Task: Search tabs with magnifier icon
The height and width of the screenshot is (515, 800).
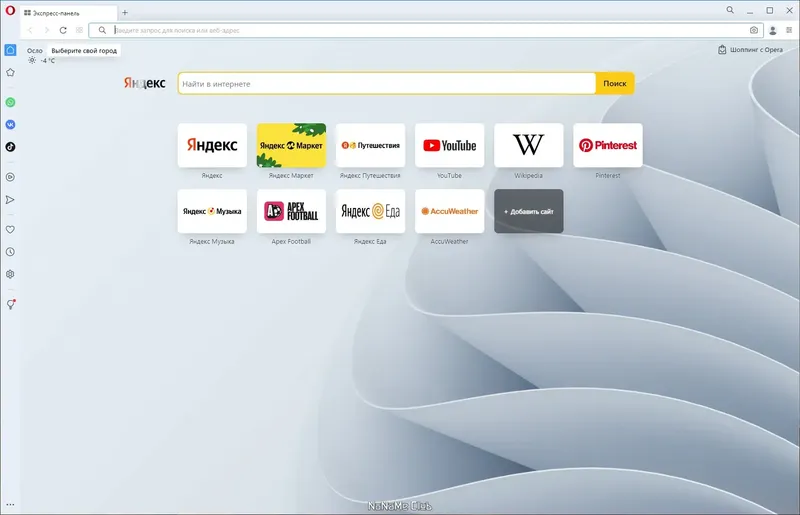Action: click(x=730, y=10)
